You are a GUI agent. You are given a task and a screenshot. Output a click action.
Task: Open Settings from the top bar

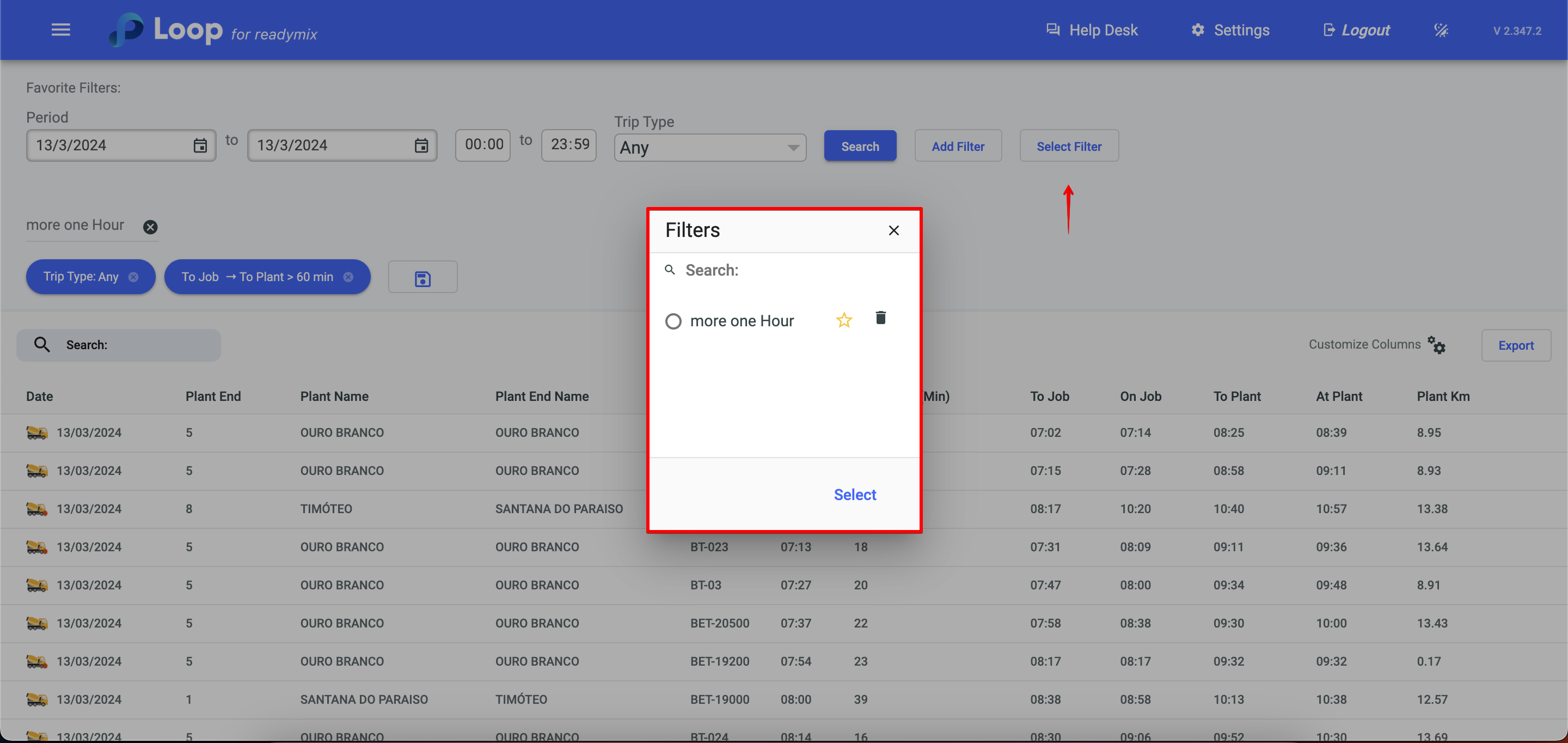(1229, 30)
